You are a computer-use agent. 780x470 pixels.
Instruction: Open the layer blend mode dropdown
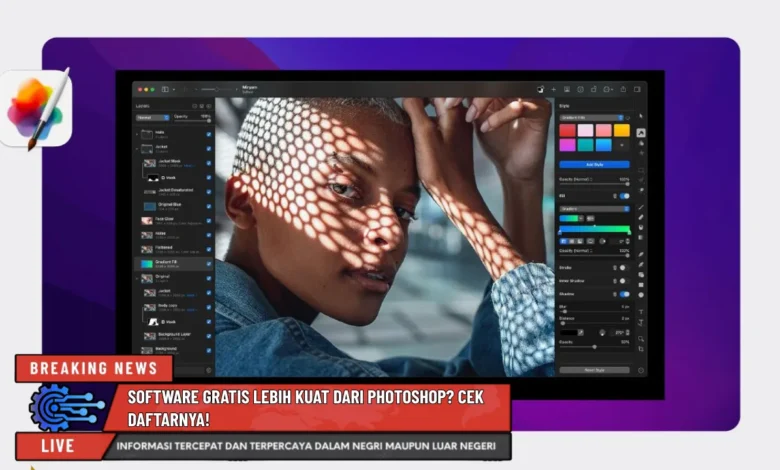click(x=153, y=117)
